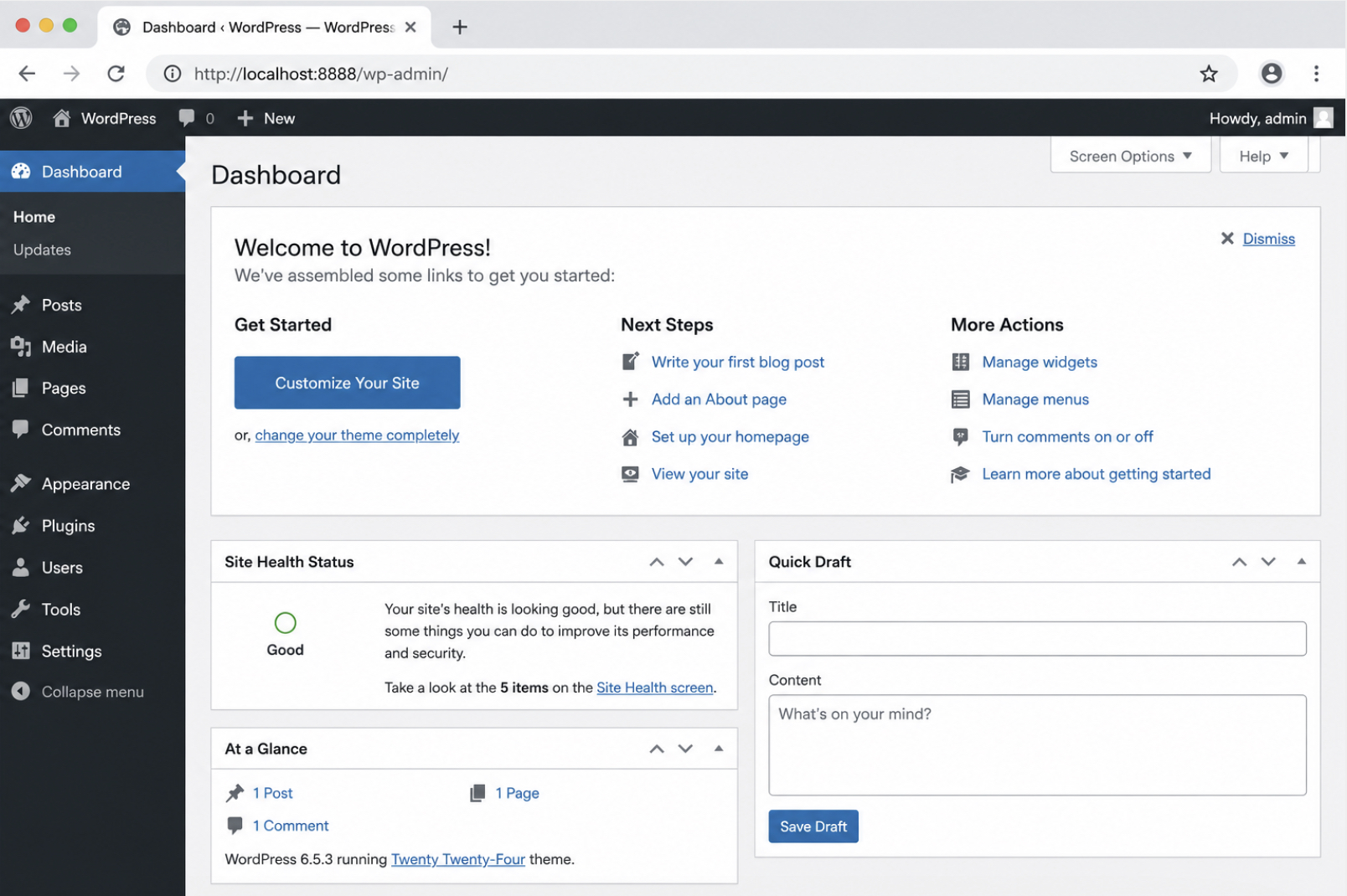Click the Comments bubble icon in sidebar
The width and height of the screenshot is (1347, 896).
21,430
